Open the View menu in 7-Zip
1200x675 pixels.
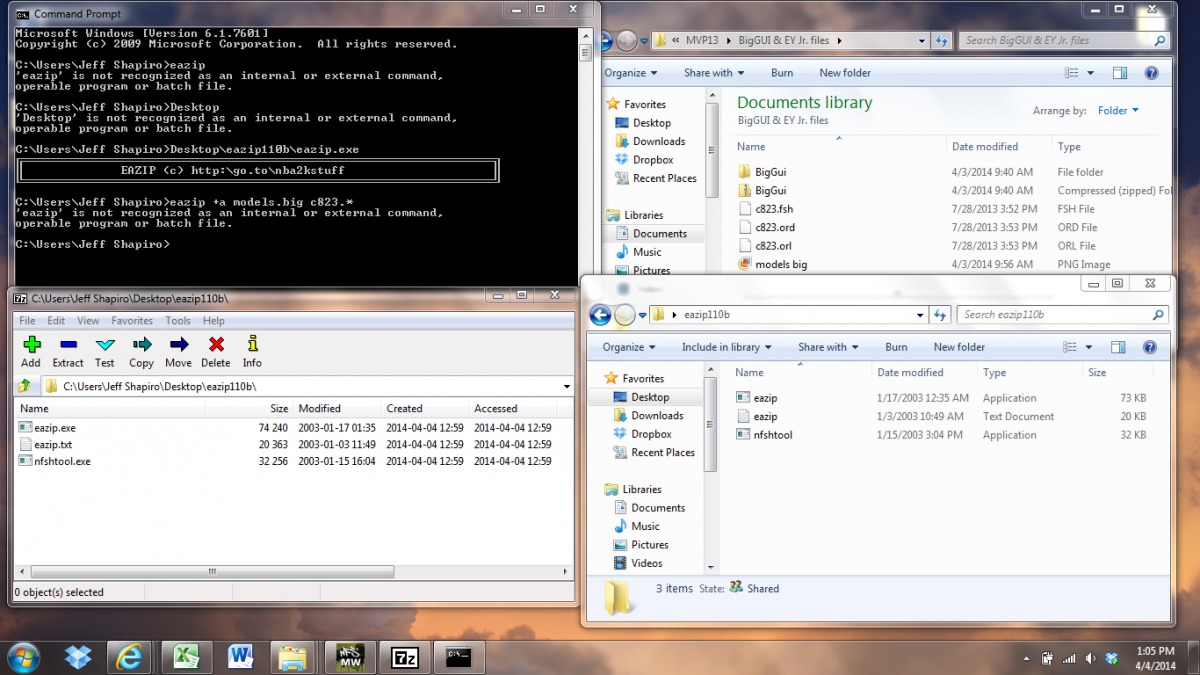pos(88,321)
